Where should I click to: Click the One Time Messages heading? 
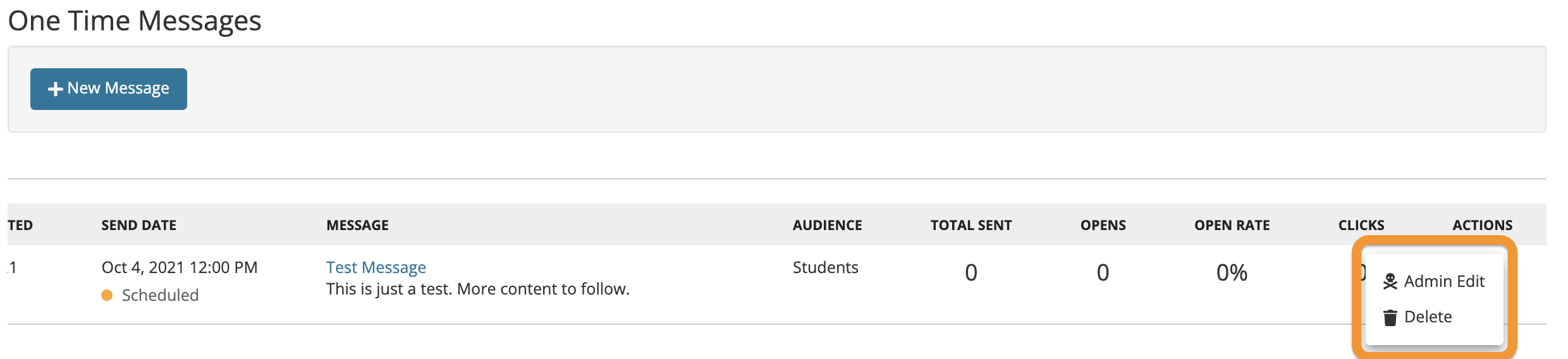pos(135,21)
